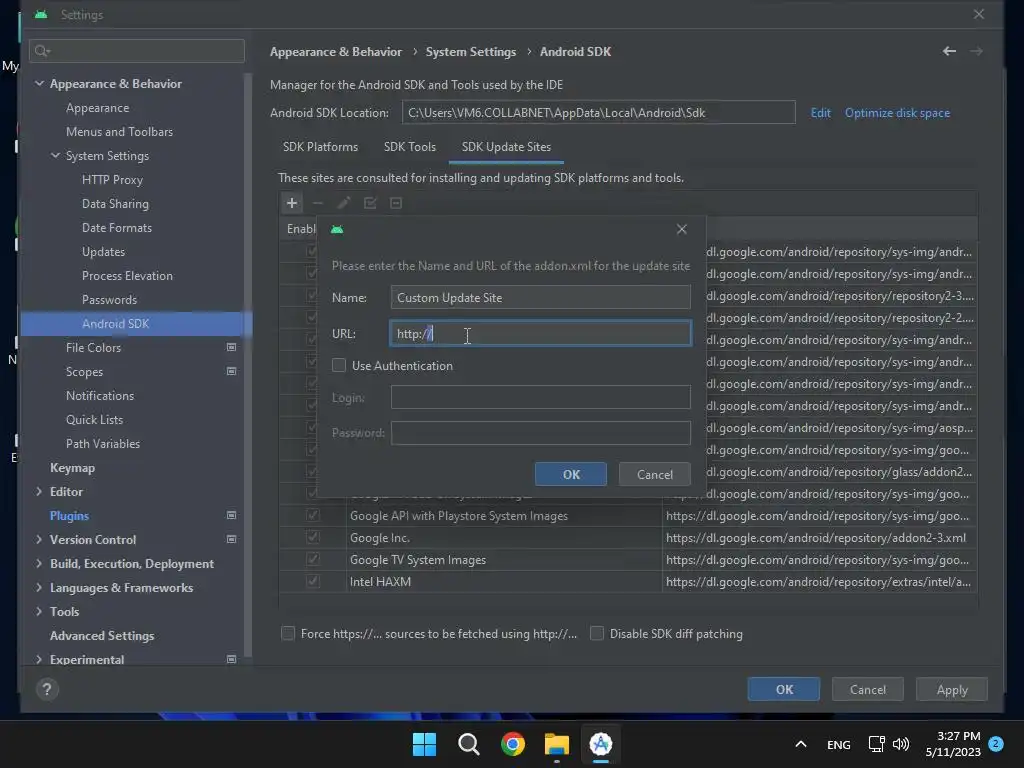Open File Explorer from taskbar
The image size is (1024, 768).
click(x=557, y=744)
